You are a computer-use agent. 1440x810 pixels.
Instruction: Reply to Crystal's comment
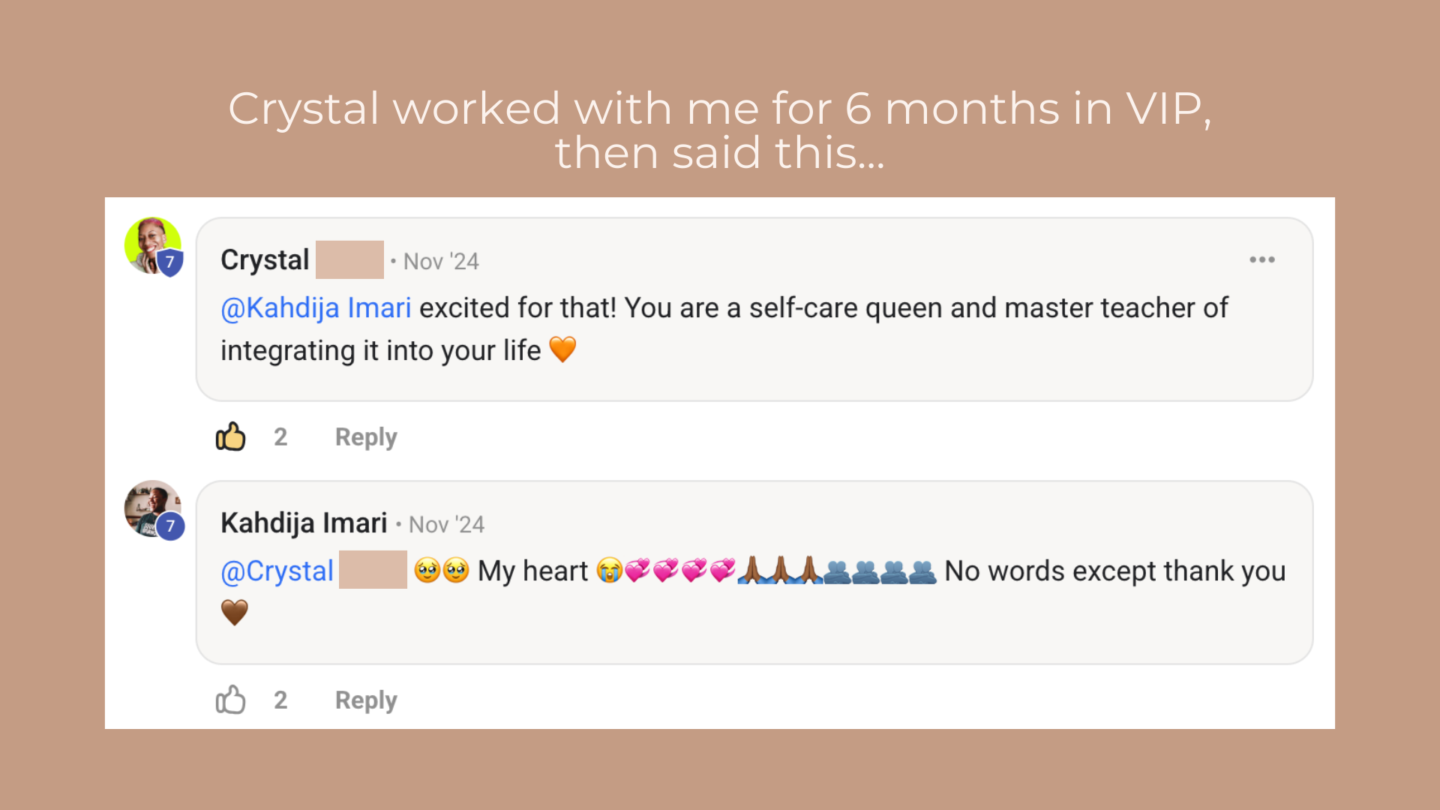click(x=365, y=437)
